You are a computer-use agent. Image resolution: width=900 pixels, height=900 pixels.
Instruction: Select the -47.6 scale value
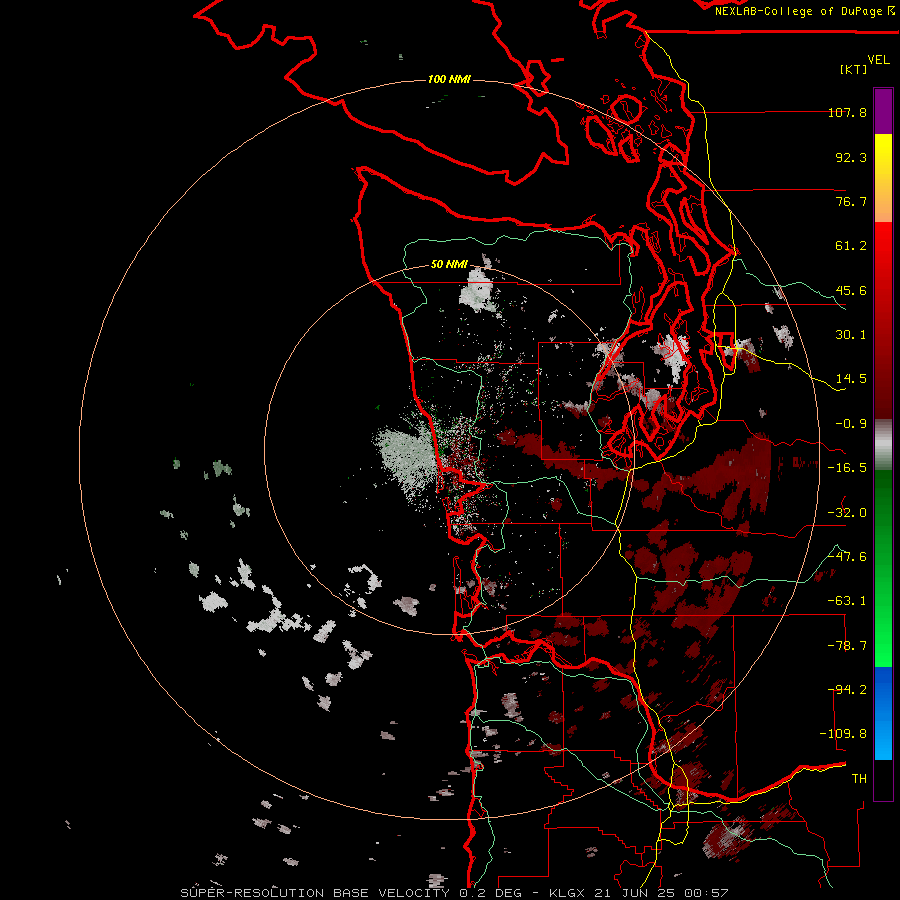(847, 557)
